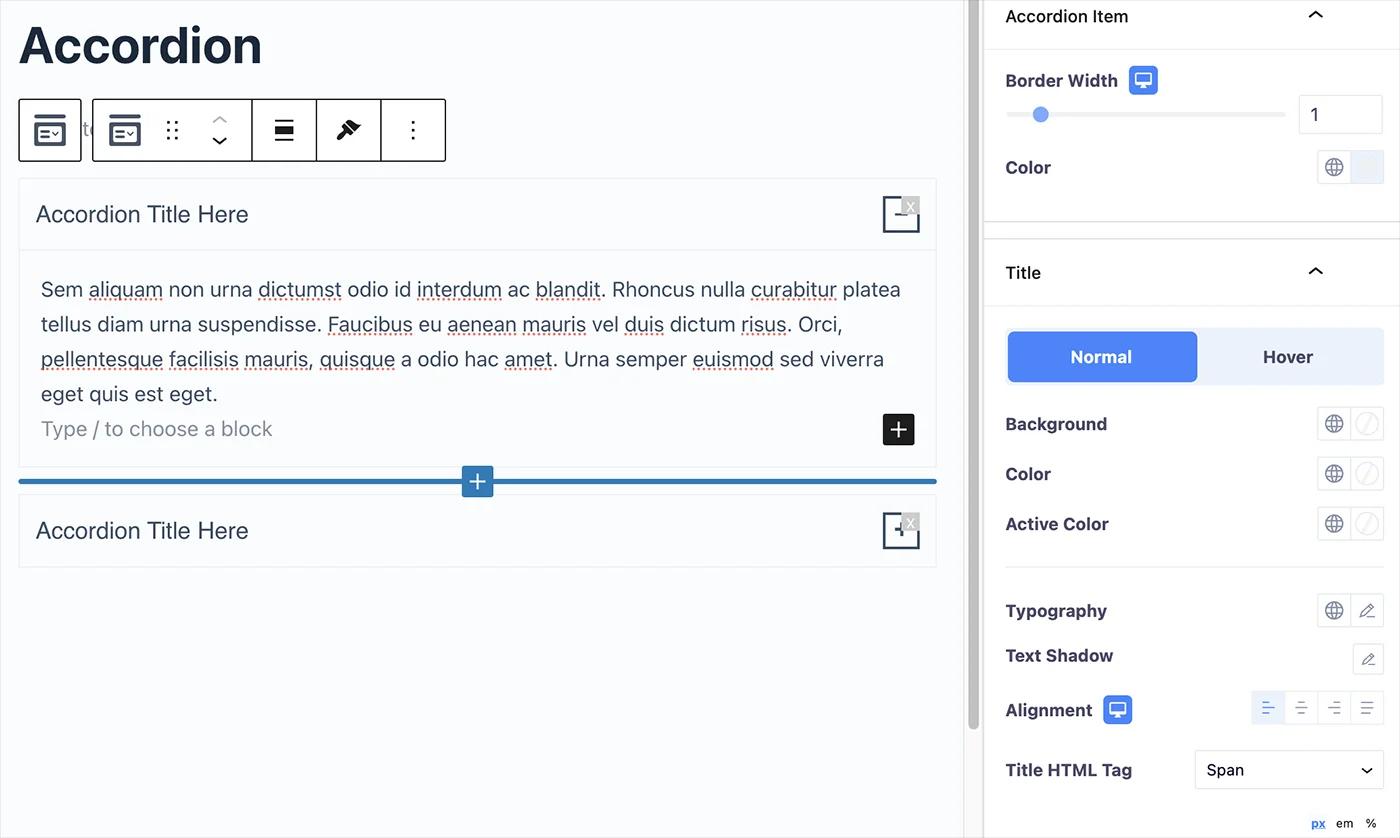Screen dimensions: 1400x838
Task: Open Typography edit pencil icon
Action: (x=1367, y=611)
